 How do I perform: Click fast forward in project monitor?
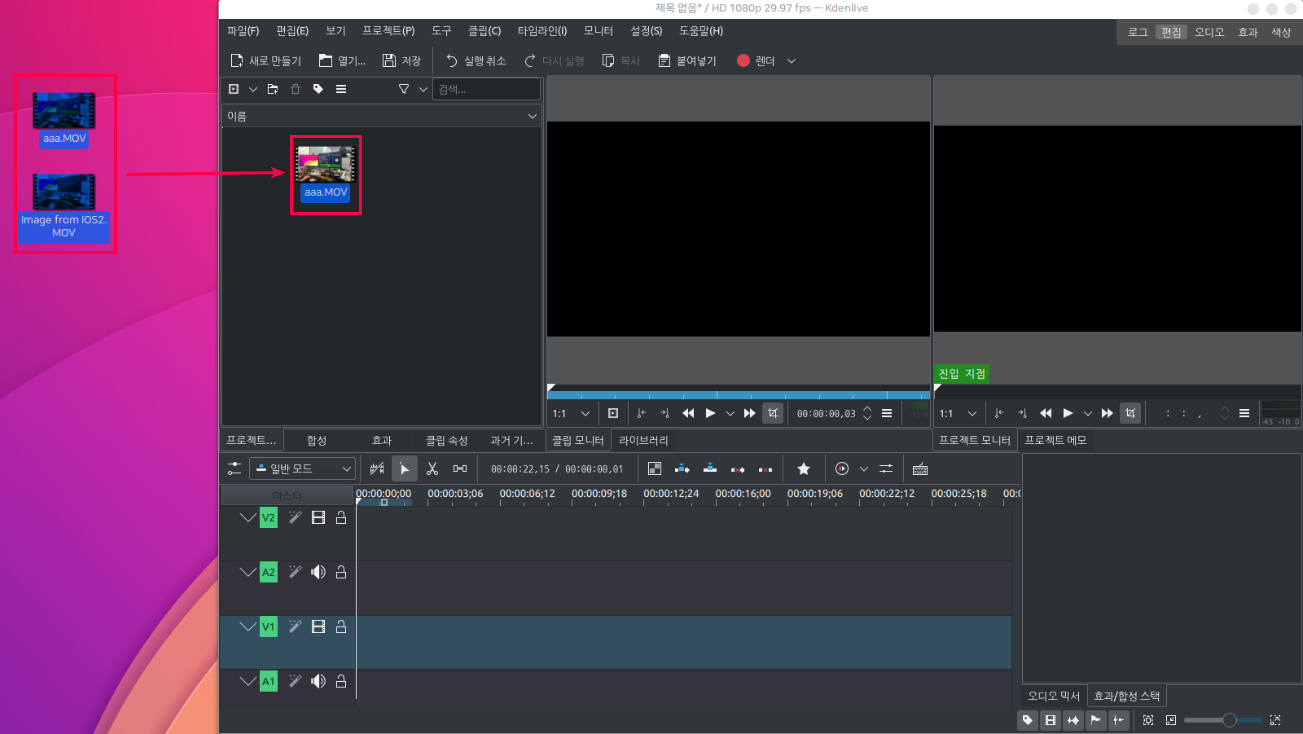tap(1107, 413)
